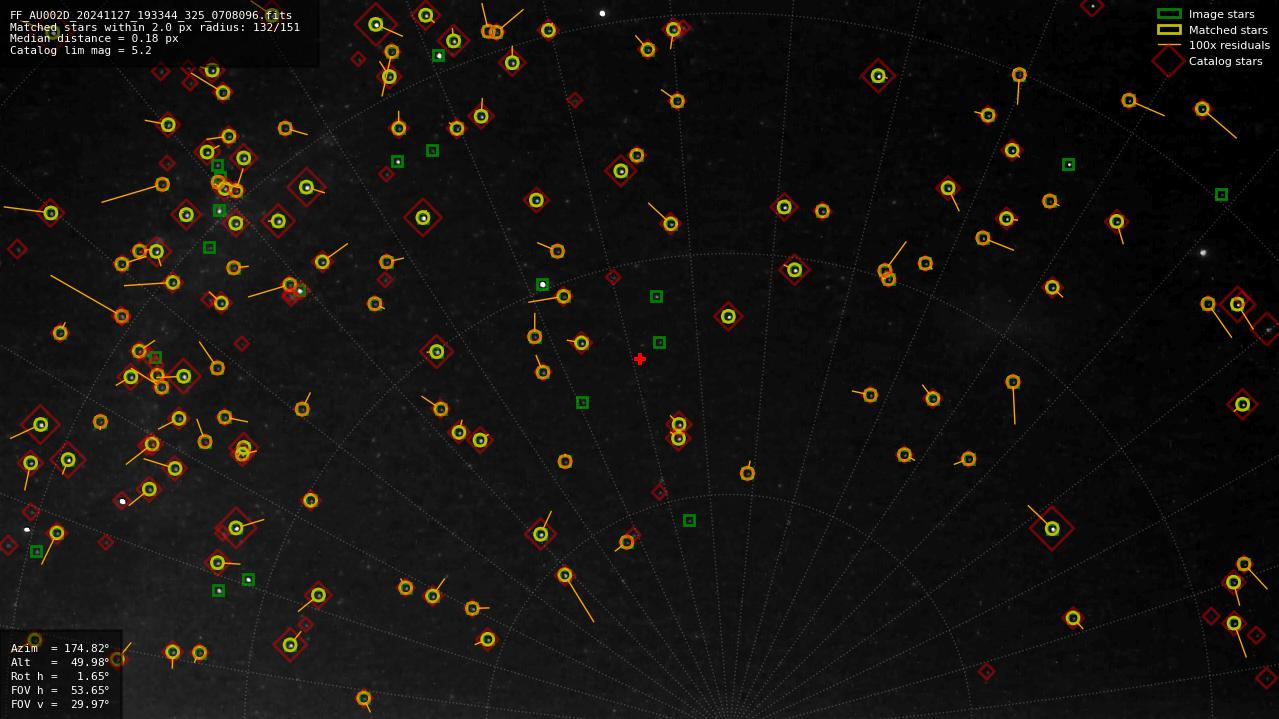This screenshot has width=1279, height=719.
Task: Click the orange 100x residuals legend line
Action: click(x=1169, y=45)
